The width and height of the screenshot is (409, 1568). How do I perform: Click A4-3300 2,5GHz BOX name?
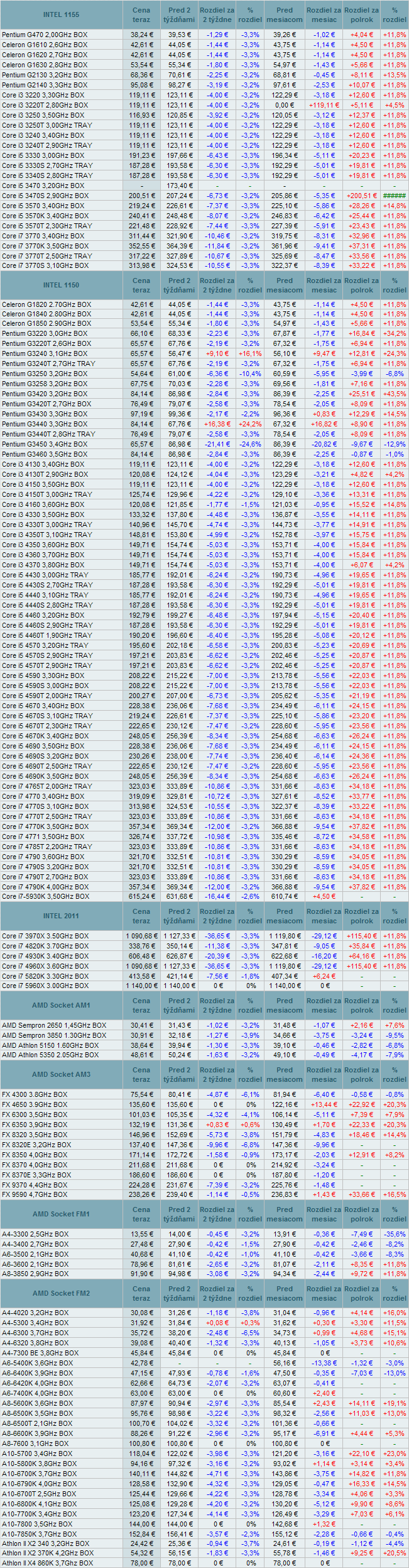coord(35,1234)
